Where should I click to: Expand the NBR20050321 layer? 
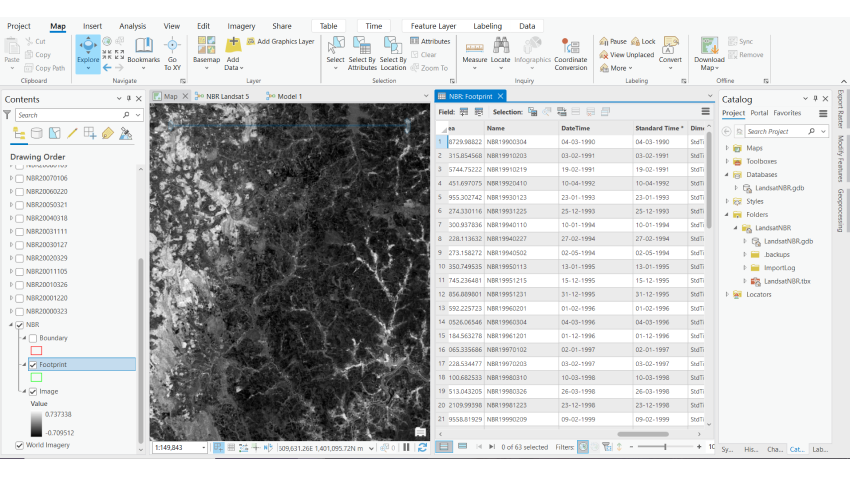11,205
